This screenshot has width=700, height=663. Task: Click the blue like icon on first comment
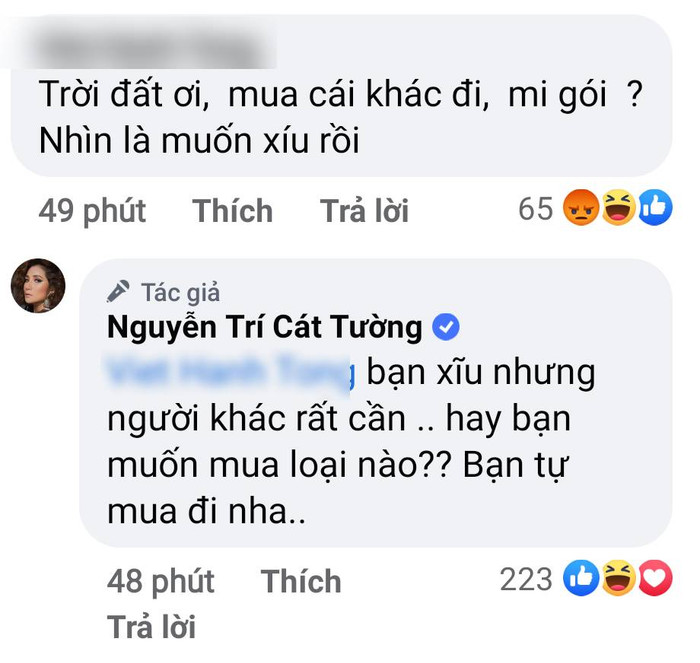pyautogui.click(x=655, y=208)
